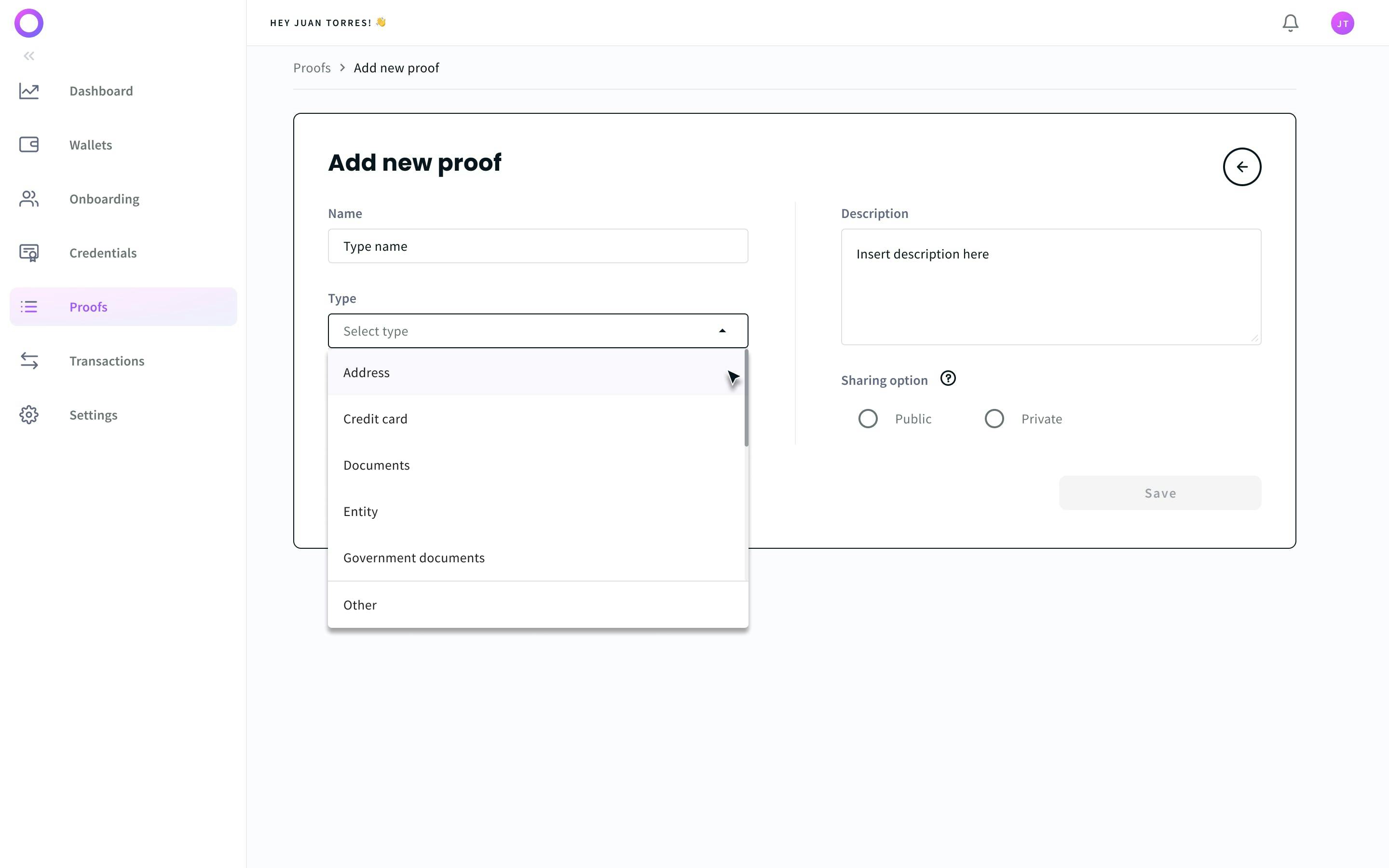The width and height of the screenshot is (1389, 868).
Task: Click the Sharing option help icon
Action: [x=948, y=379]
